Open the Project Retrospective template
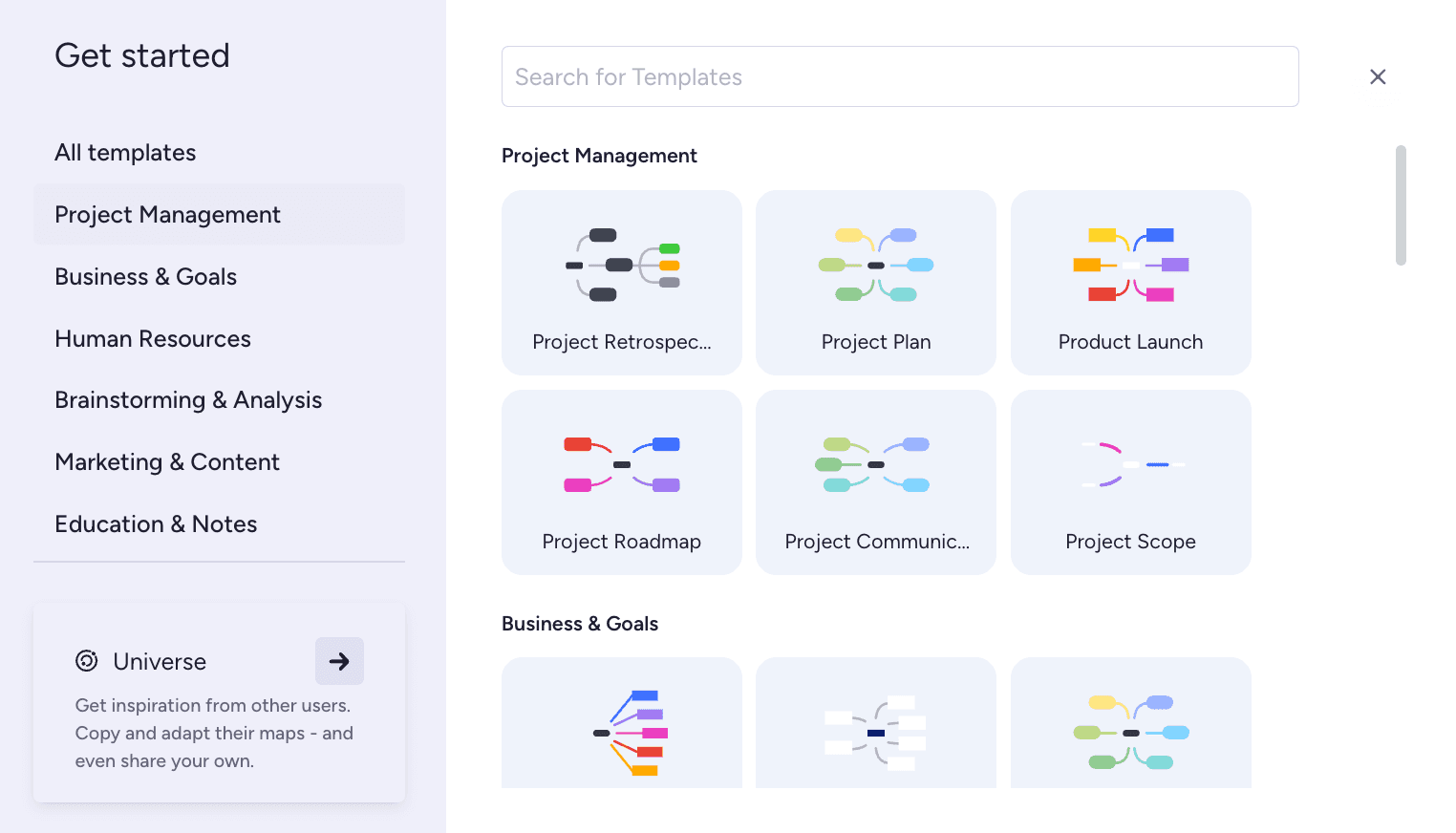The image size is (1456, 833). pyautogui.click(x=621, y=283)
